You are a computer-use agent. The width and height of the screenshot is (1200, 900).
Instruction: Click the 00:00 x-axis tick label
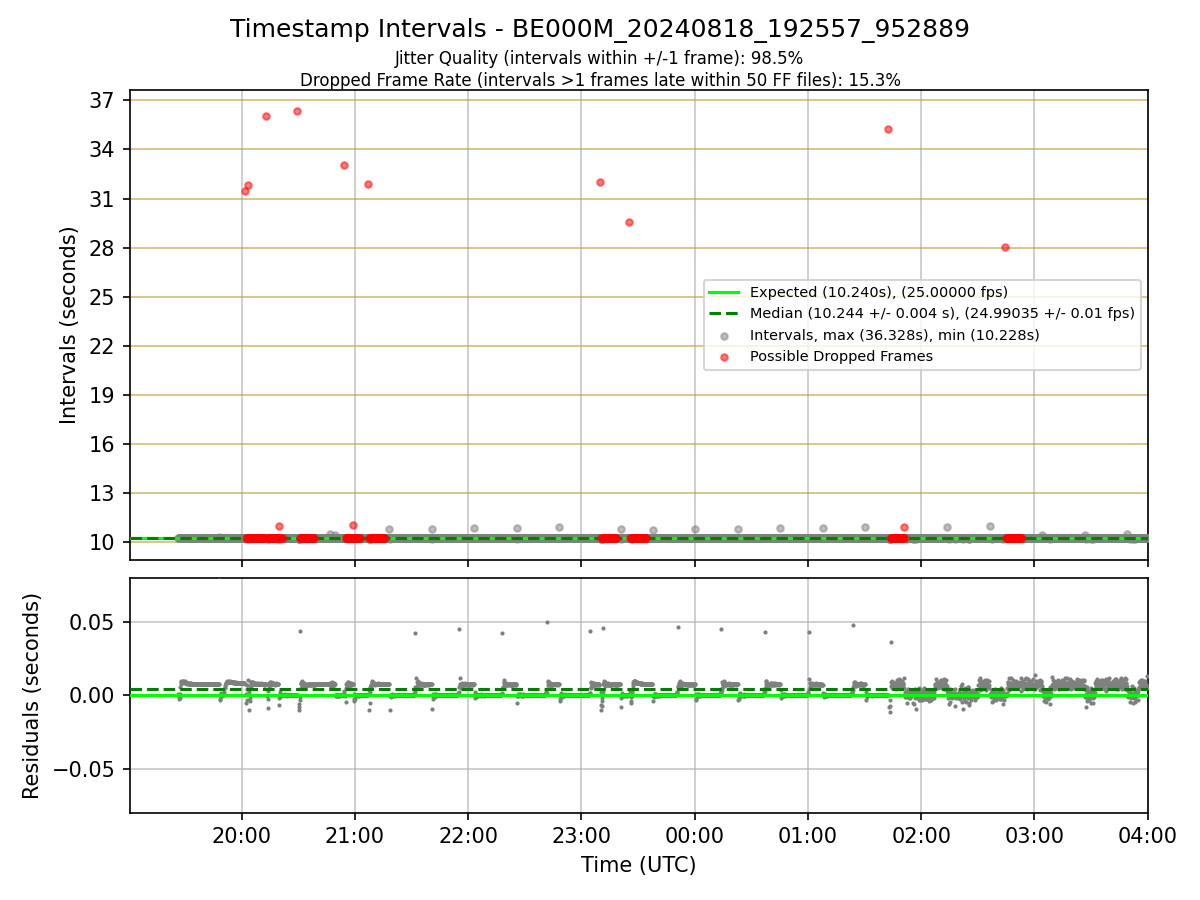[x=695, y=836]
